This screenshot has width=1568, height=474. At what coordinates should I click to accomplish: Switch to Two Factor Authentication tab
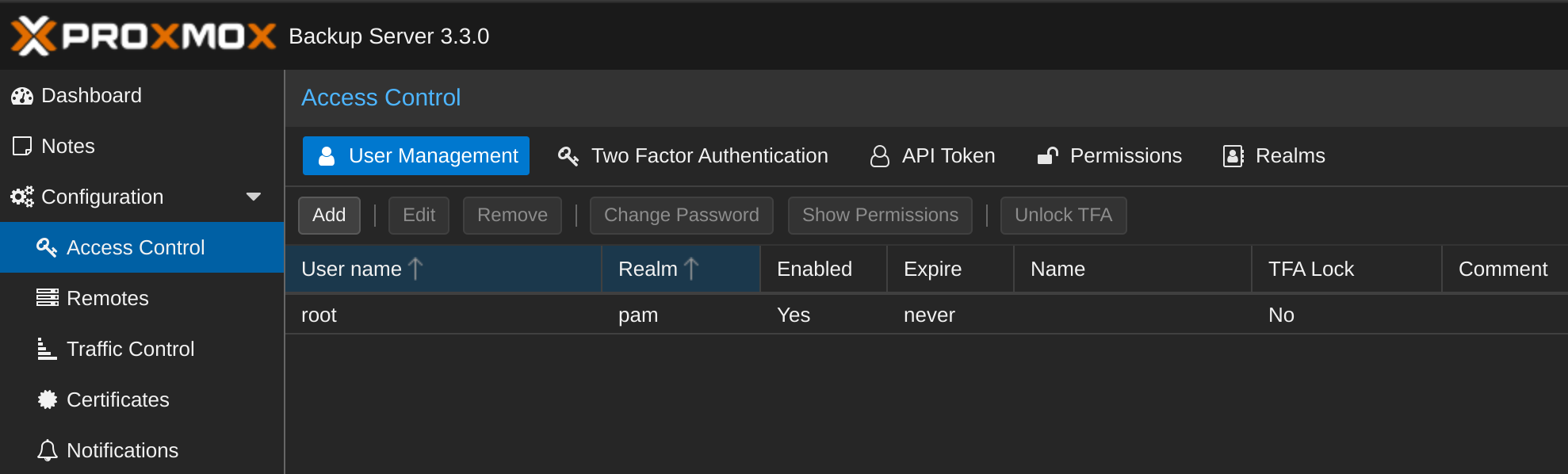693,155
